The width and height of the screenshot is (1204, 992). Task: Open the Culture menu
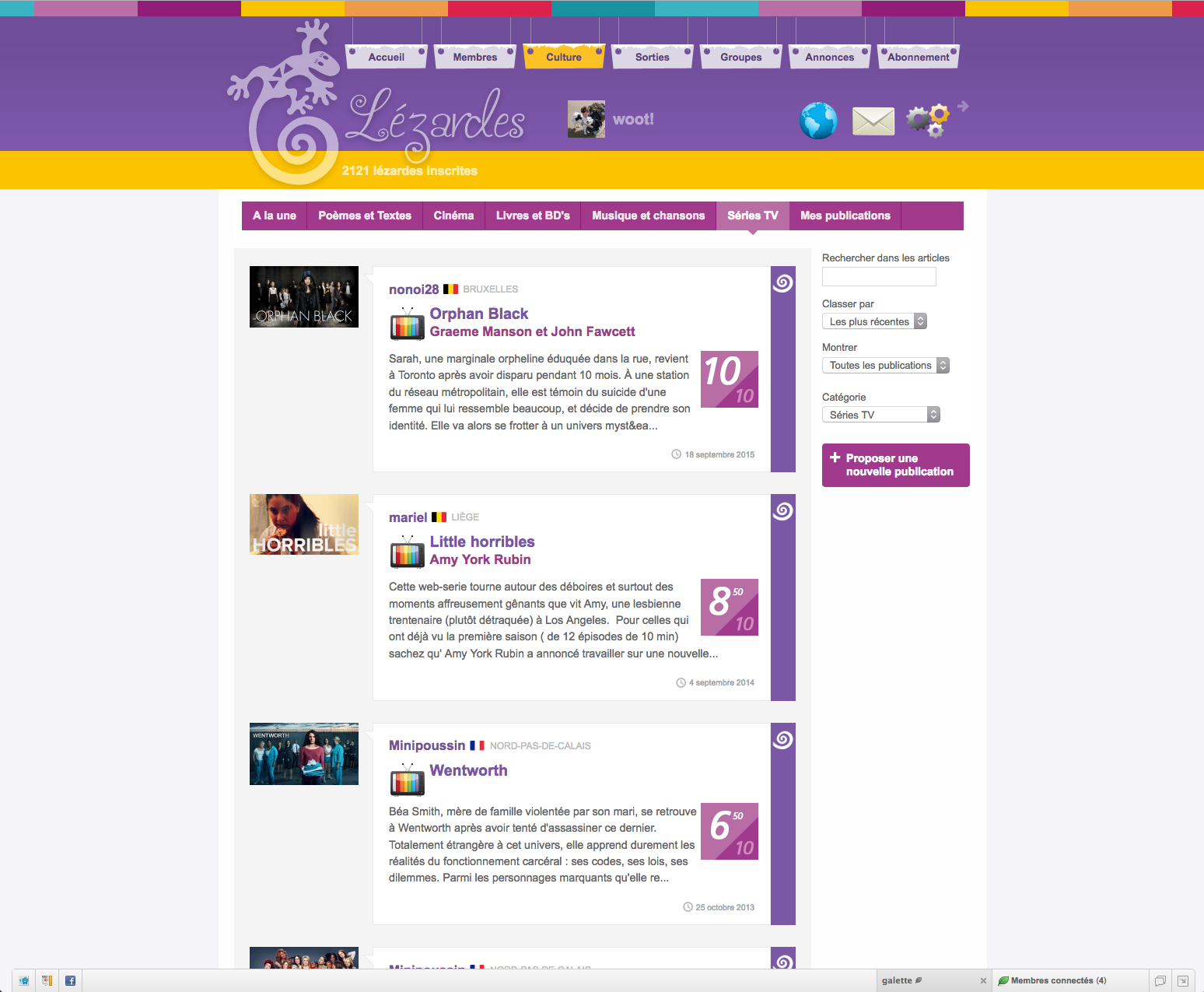coord(564,57)
